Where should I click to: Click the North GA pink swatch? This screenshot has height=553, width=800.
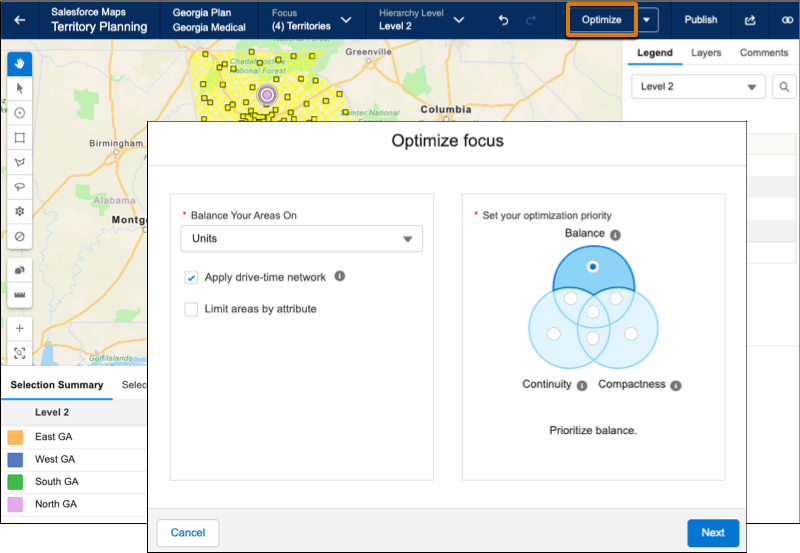pos(15,505)
